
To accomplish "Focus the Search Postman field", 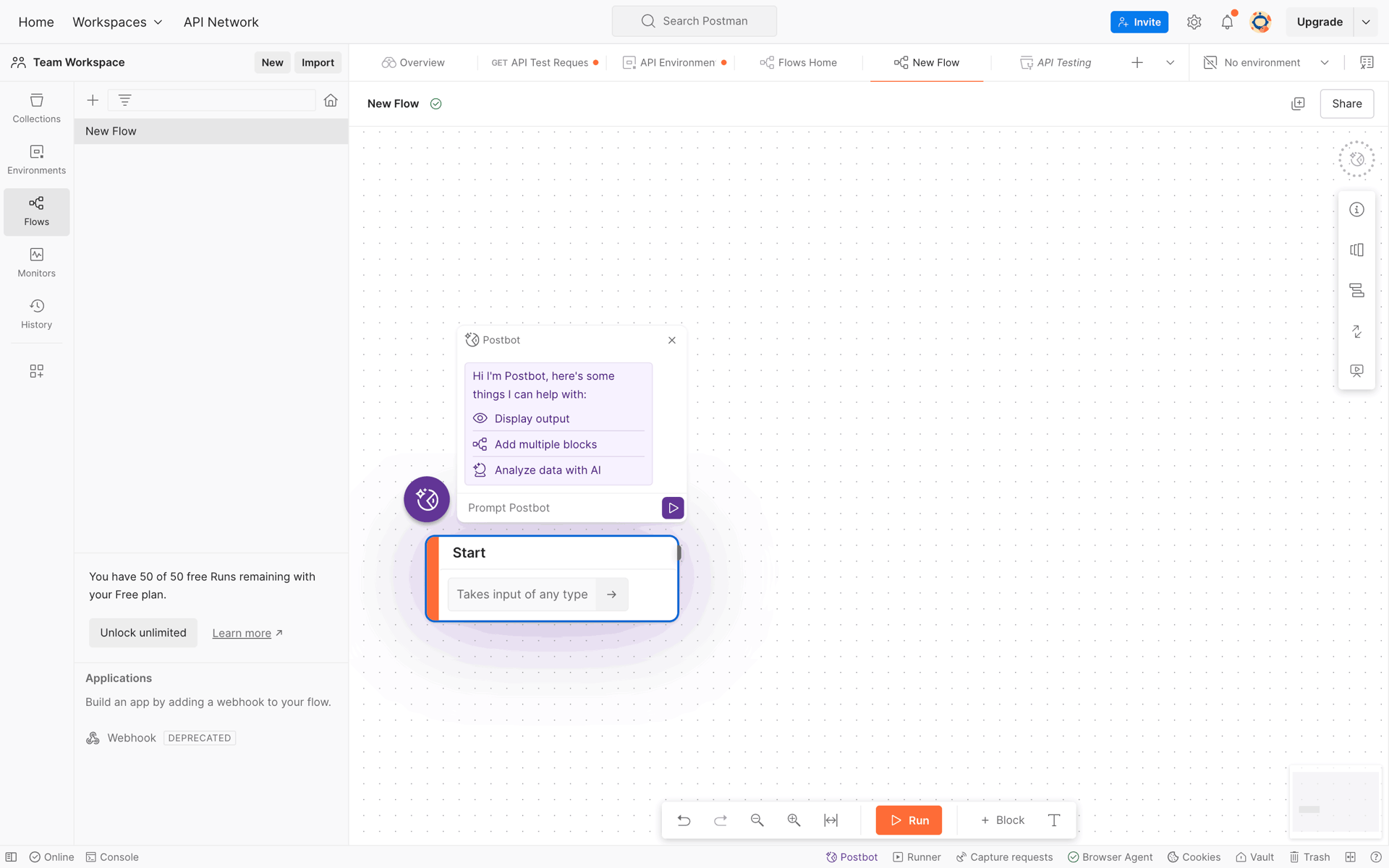I will tap(694, 22).
